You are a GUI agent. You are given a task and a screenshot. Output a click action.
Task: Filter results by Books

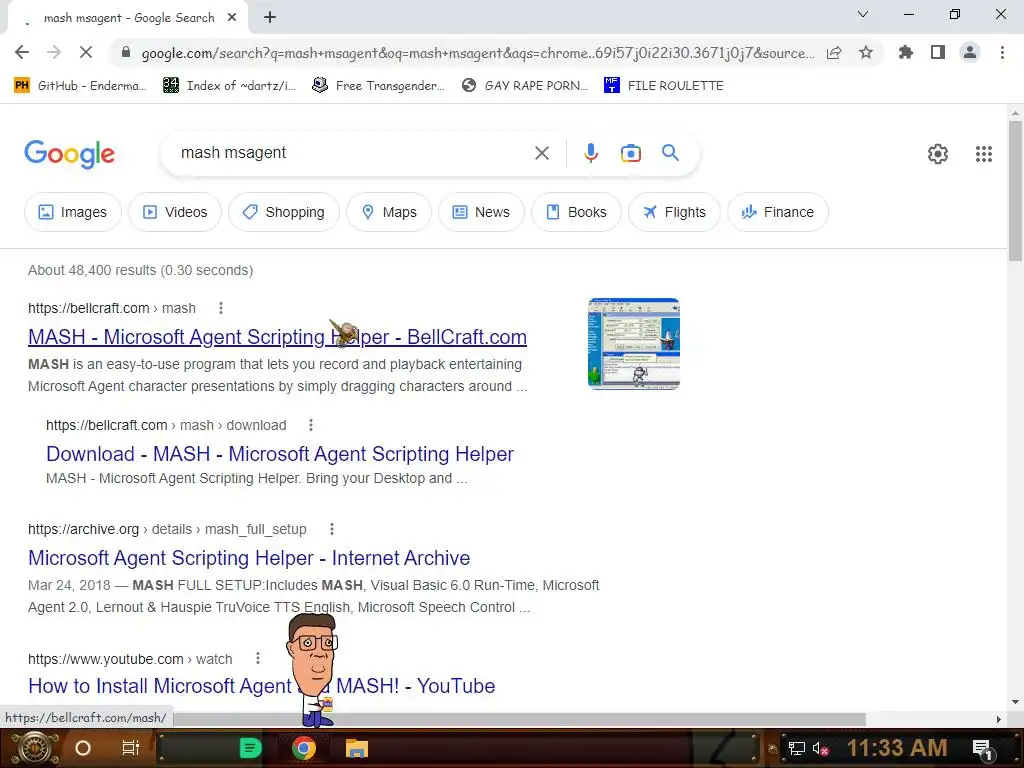576,212
